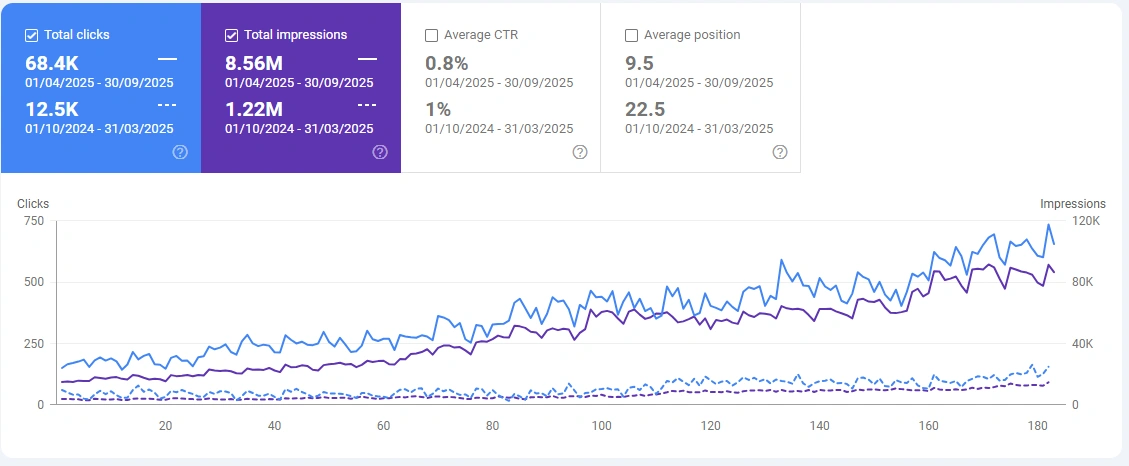Enable the Average CTR checkbox
Screen dimensions: 1129x466
[432, 35]
